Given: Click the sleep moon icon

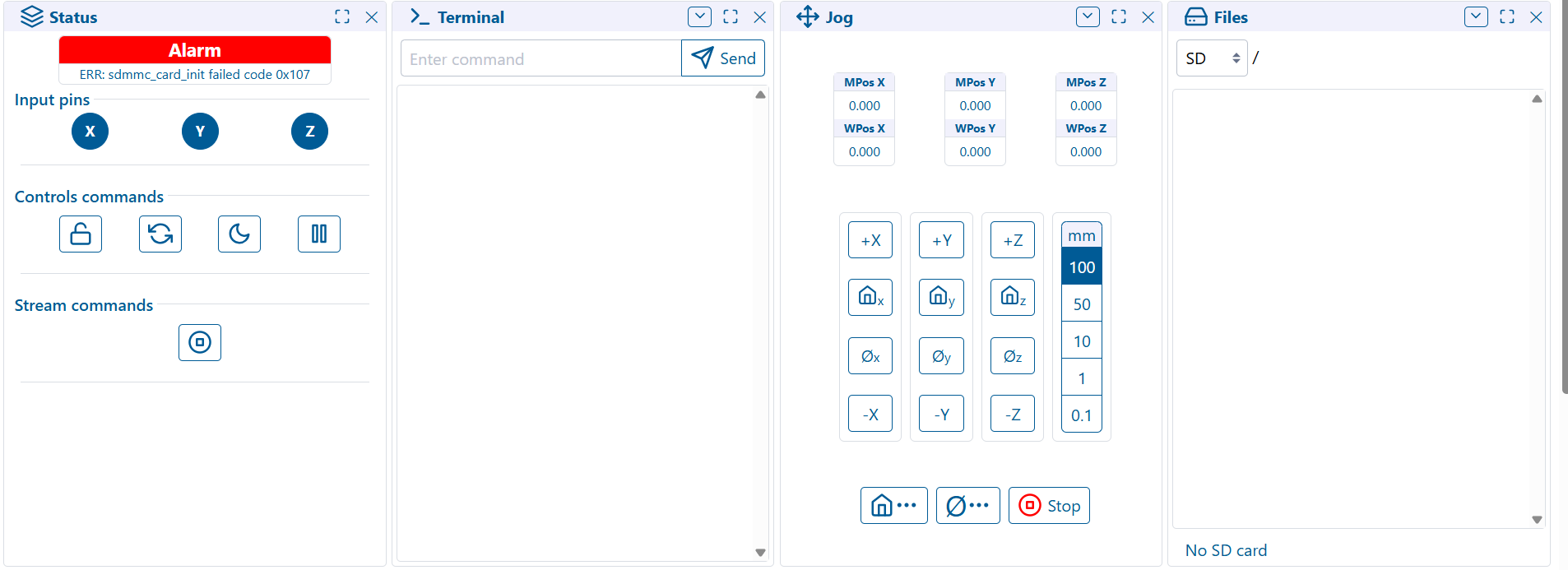Looking at the screenshot, I should [x=239, y=234].
